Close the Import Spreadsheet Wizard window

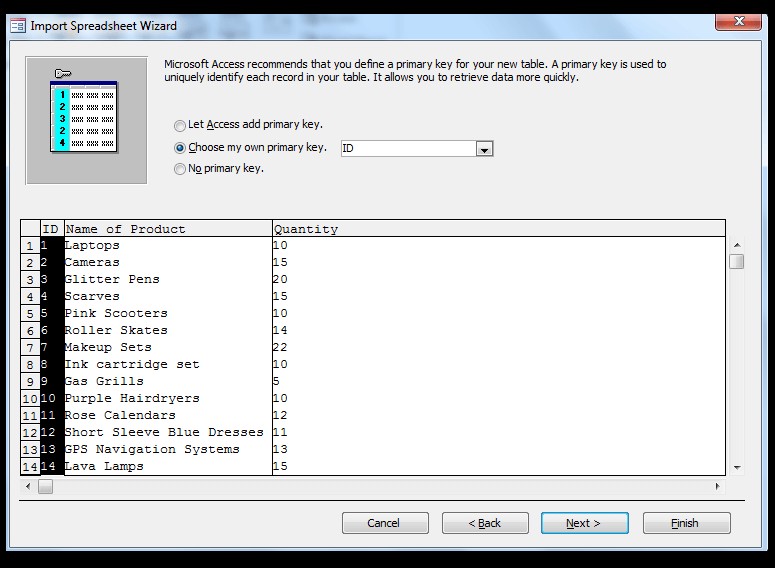click(738, 21)
